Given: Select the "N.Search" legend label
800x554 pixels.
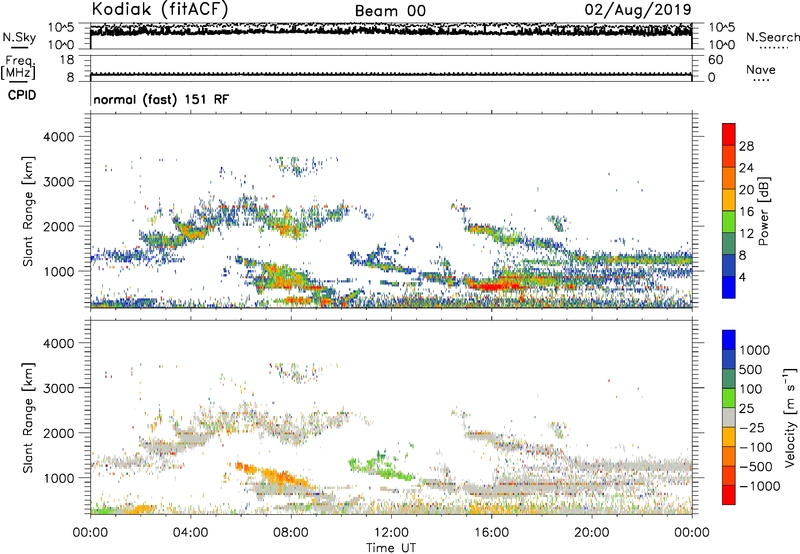Looking at the screenshot, I should click(x=772, y=37).
